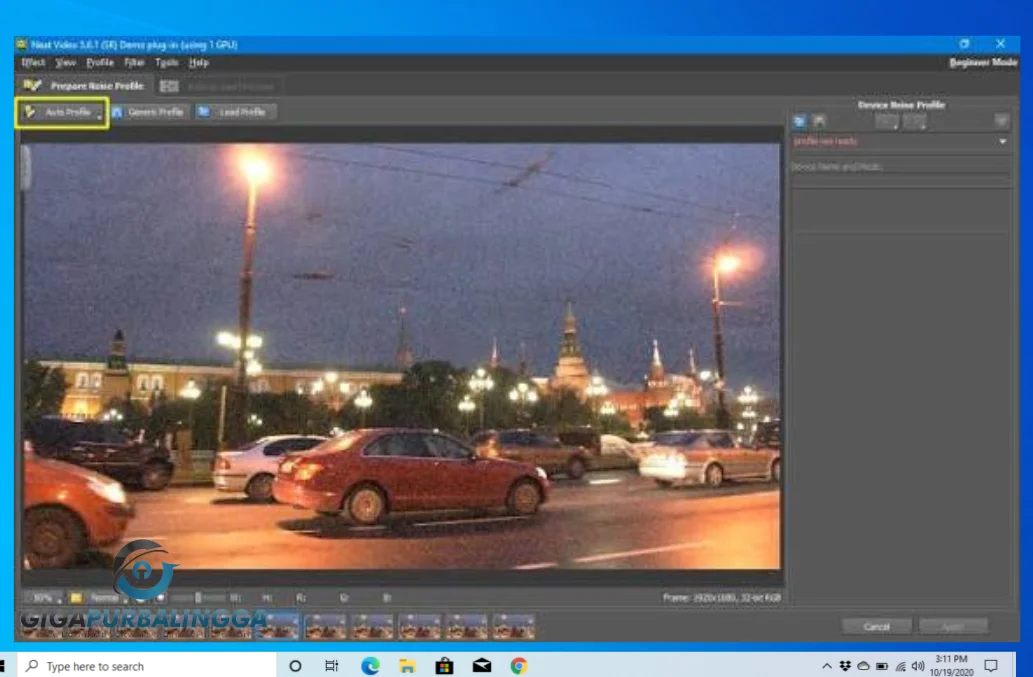Adjust the viewer brightness slider handle
The image size is (1033, 677).
(x=198, y=597)
